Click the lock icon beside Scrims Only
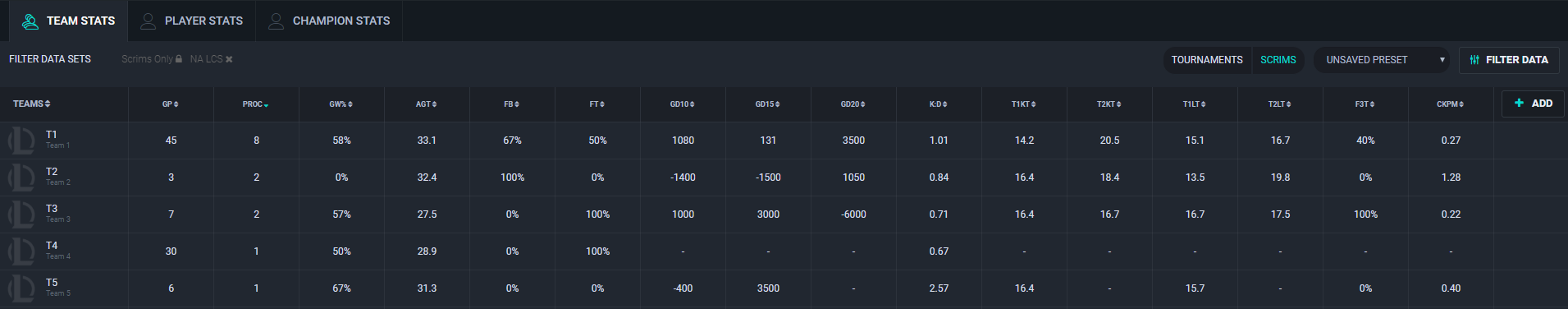 tap(179, 59)
